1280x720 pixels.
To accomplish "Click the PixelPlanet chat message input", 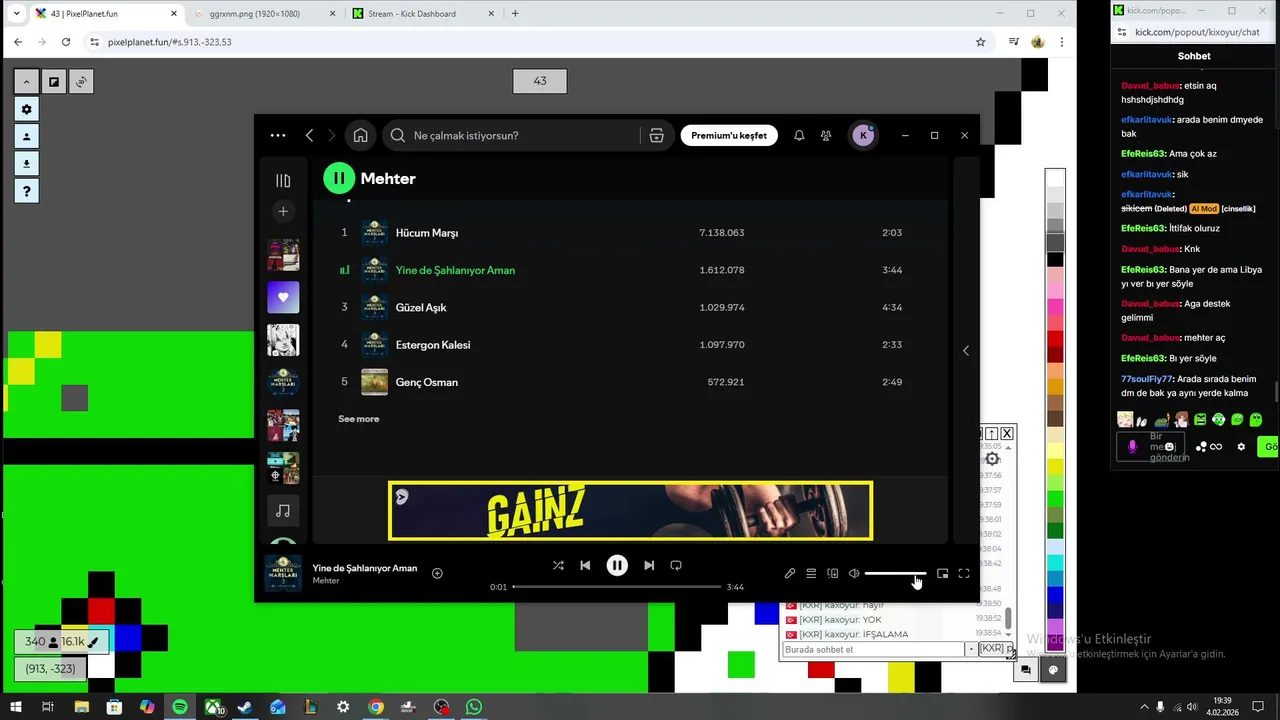I will 873,649.
